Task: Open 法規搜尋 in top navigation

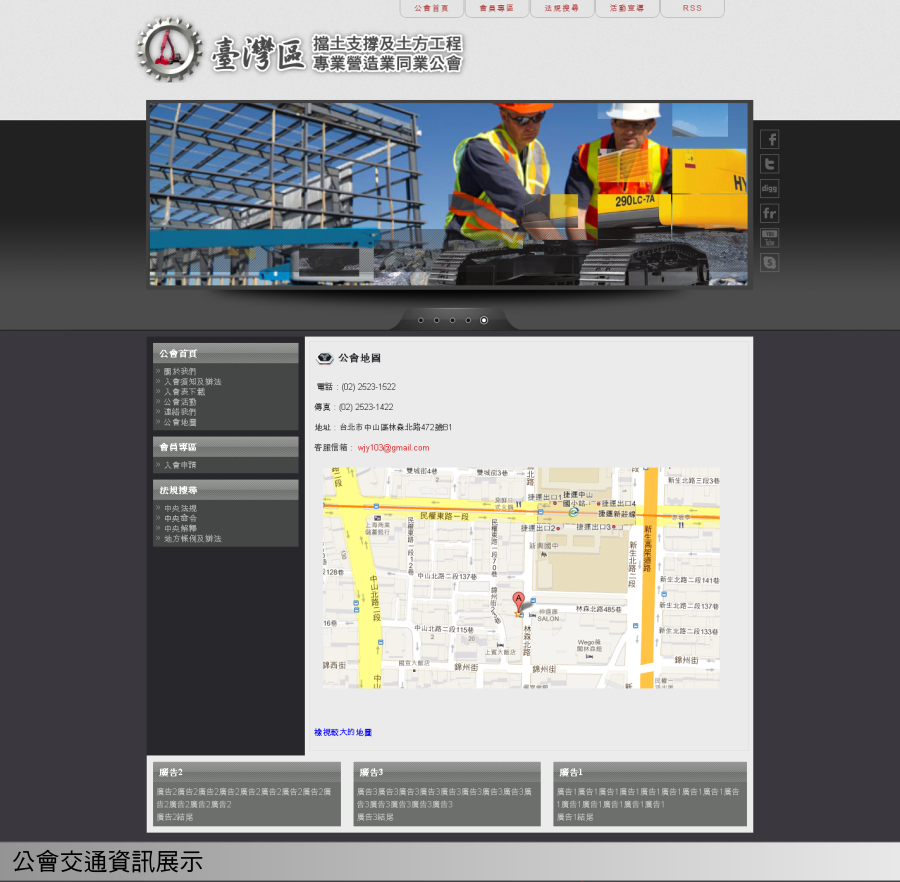Action: [561, 8]
